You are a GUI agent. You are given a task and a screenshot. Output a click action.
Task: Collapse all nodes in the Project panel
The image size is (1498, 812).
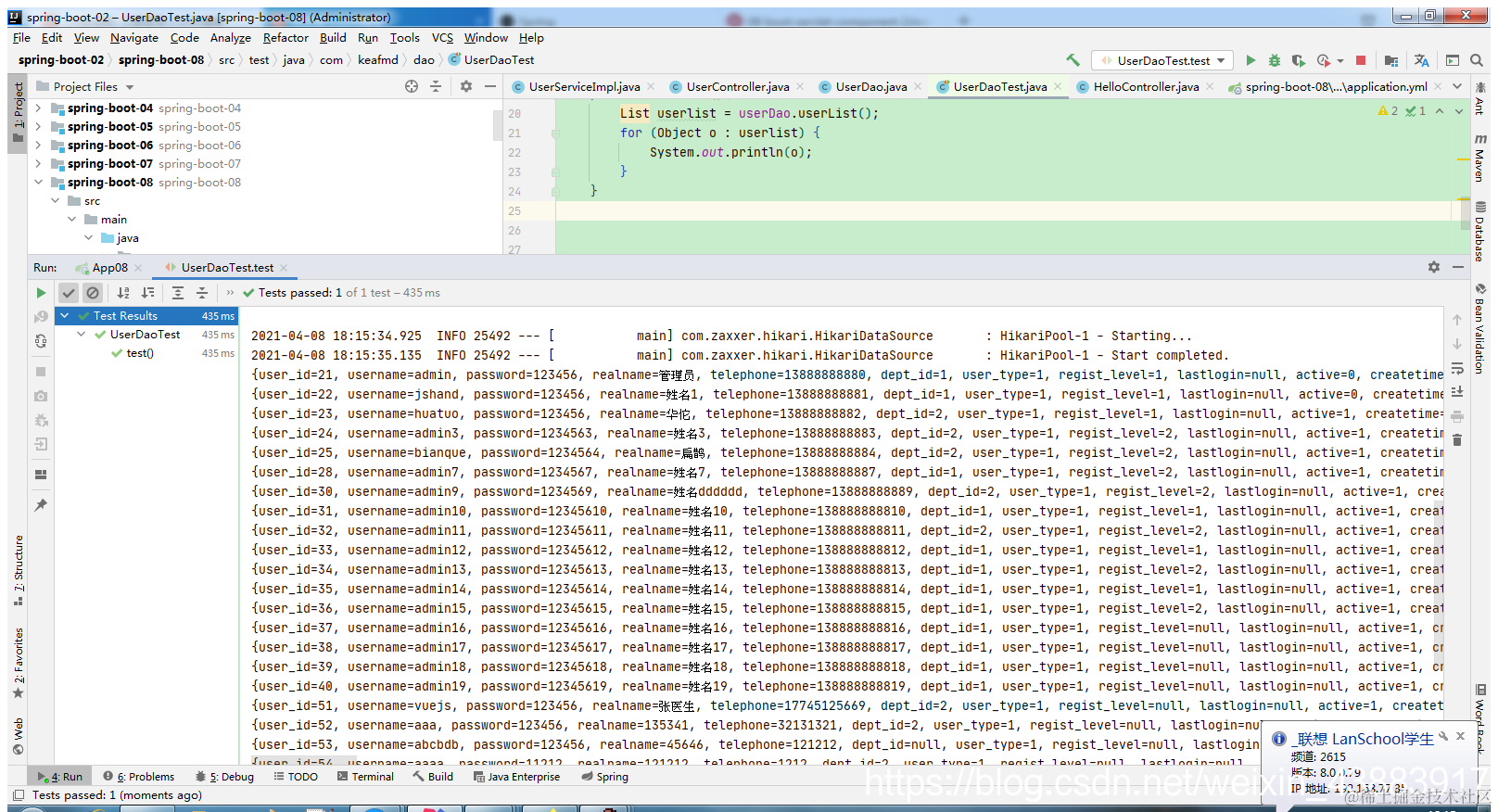pyautogui.click(x=436, y=86)
